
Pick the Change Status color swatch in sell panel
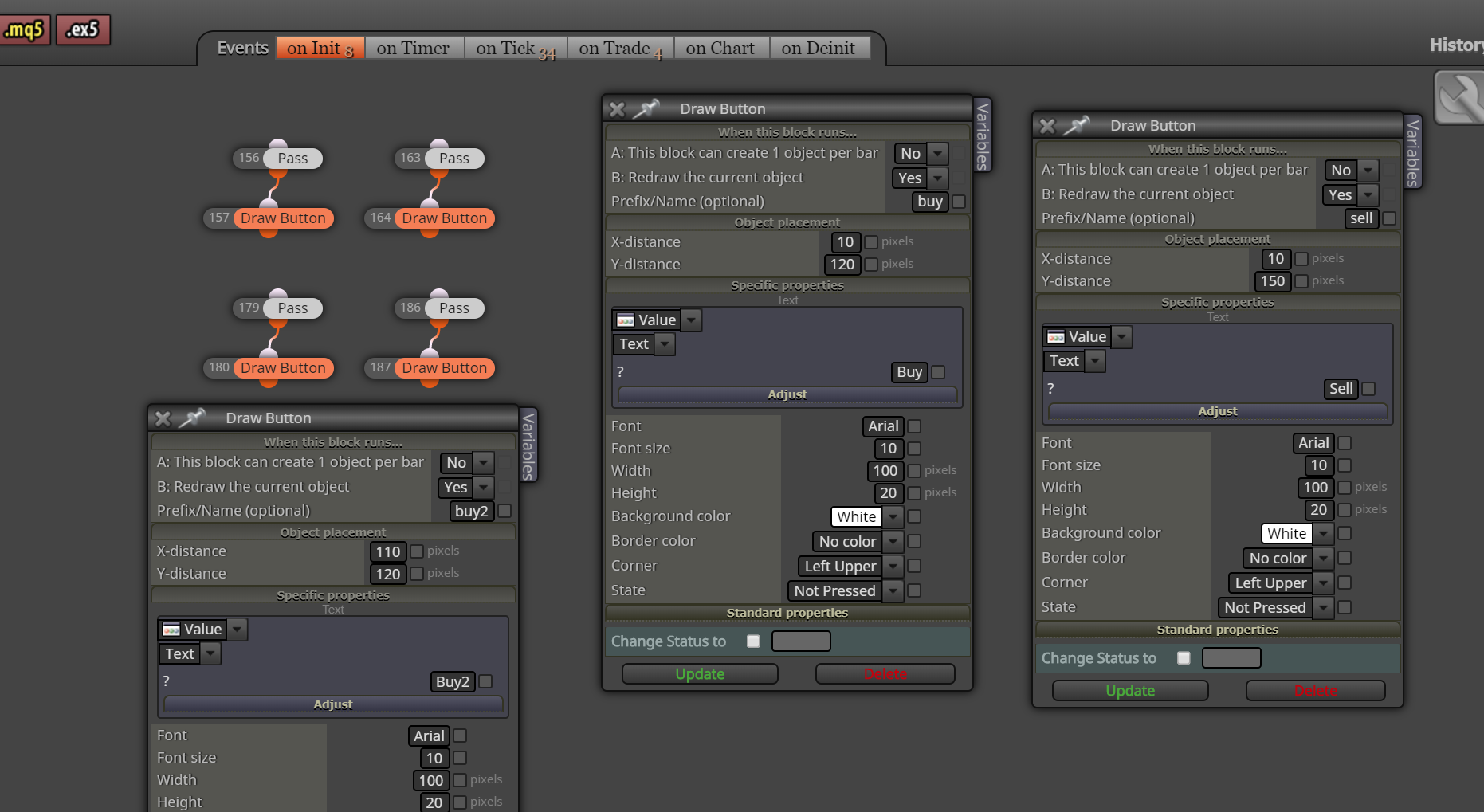click(1231, 658)
